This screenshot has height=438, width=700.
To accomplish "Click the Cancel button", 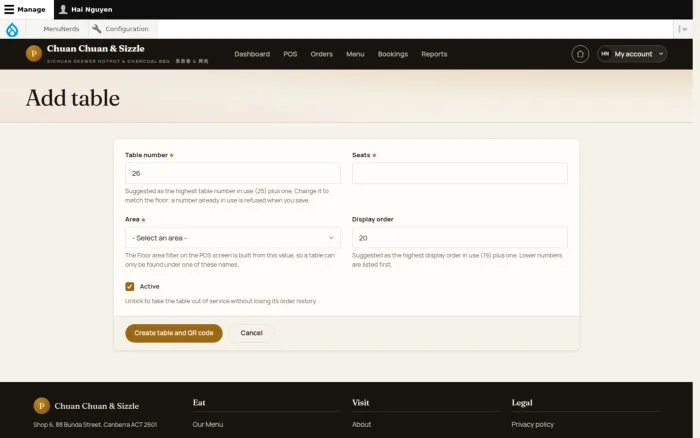I will click(x=251, y=333).
